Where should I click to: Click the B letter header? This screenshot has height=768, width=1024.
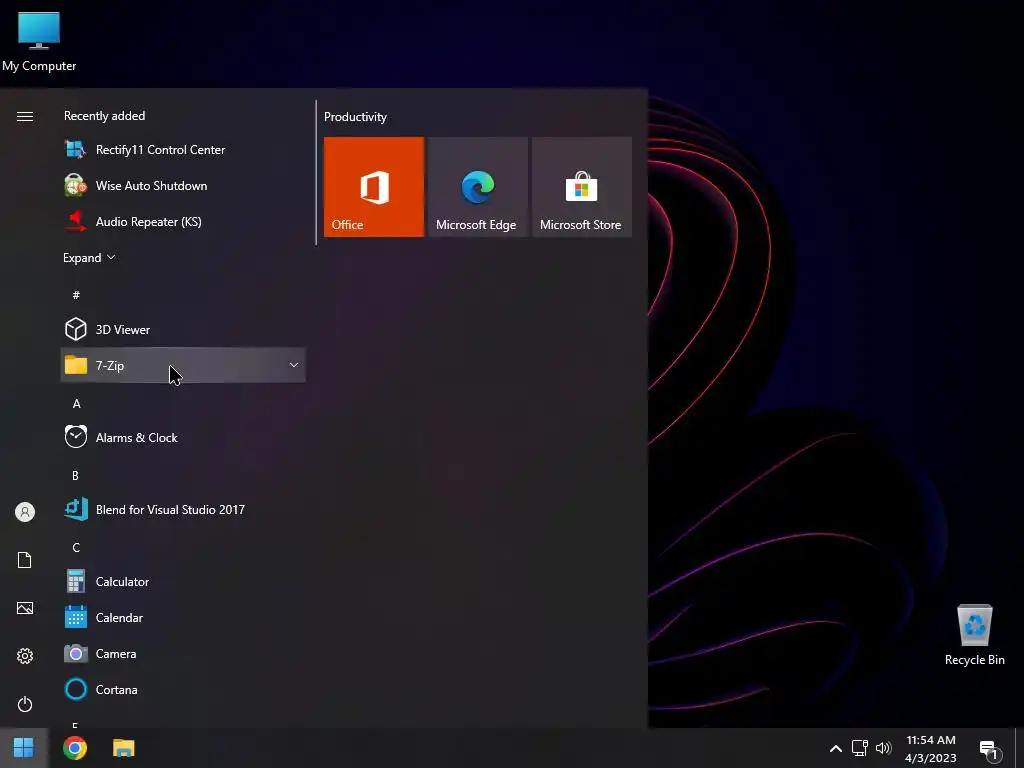click(75, 475)
